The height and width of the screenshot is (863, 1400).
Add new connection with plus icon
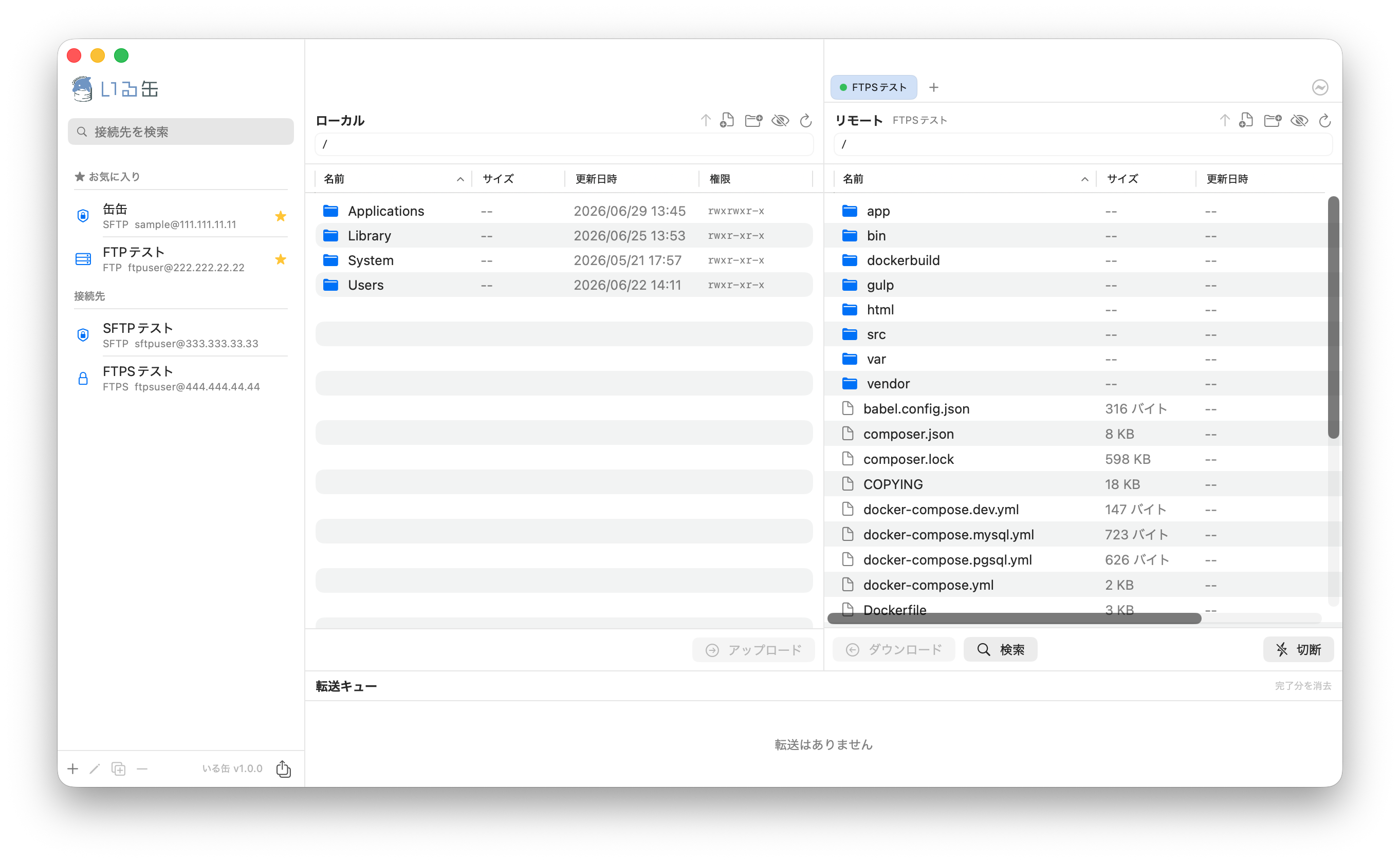tap(72, 769)
